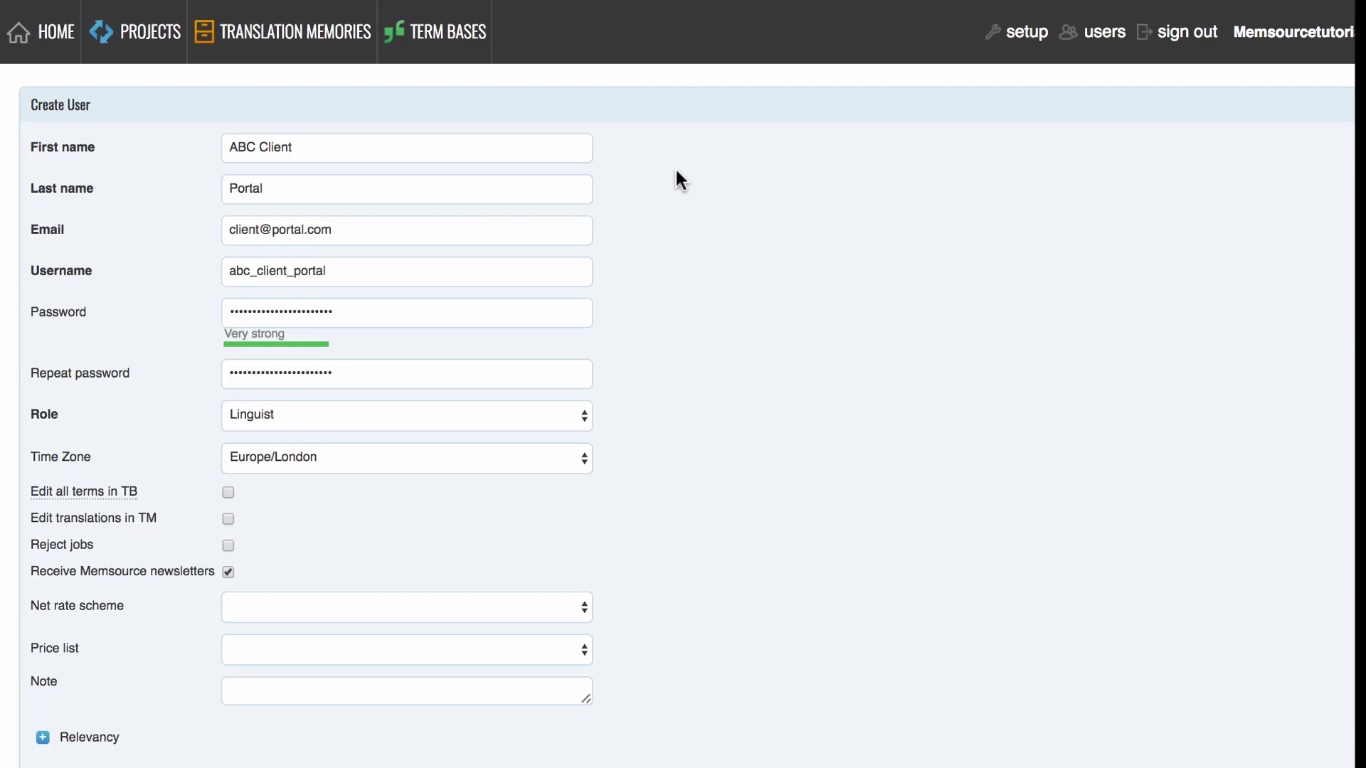Screen dimensions: 1366x768
Task: Click the Translation Memories cabinet icon
Action: tap(204, 32)
